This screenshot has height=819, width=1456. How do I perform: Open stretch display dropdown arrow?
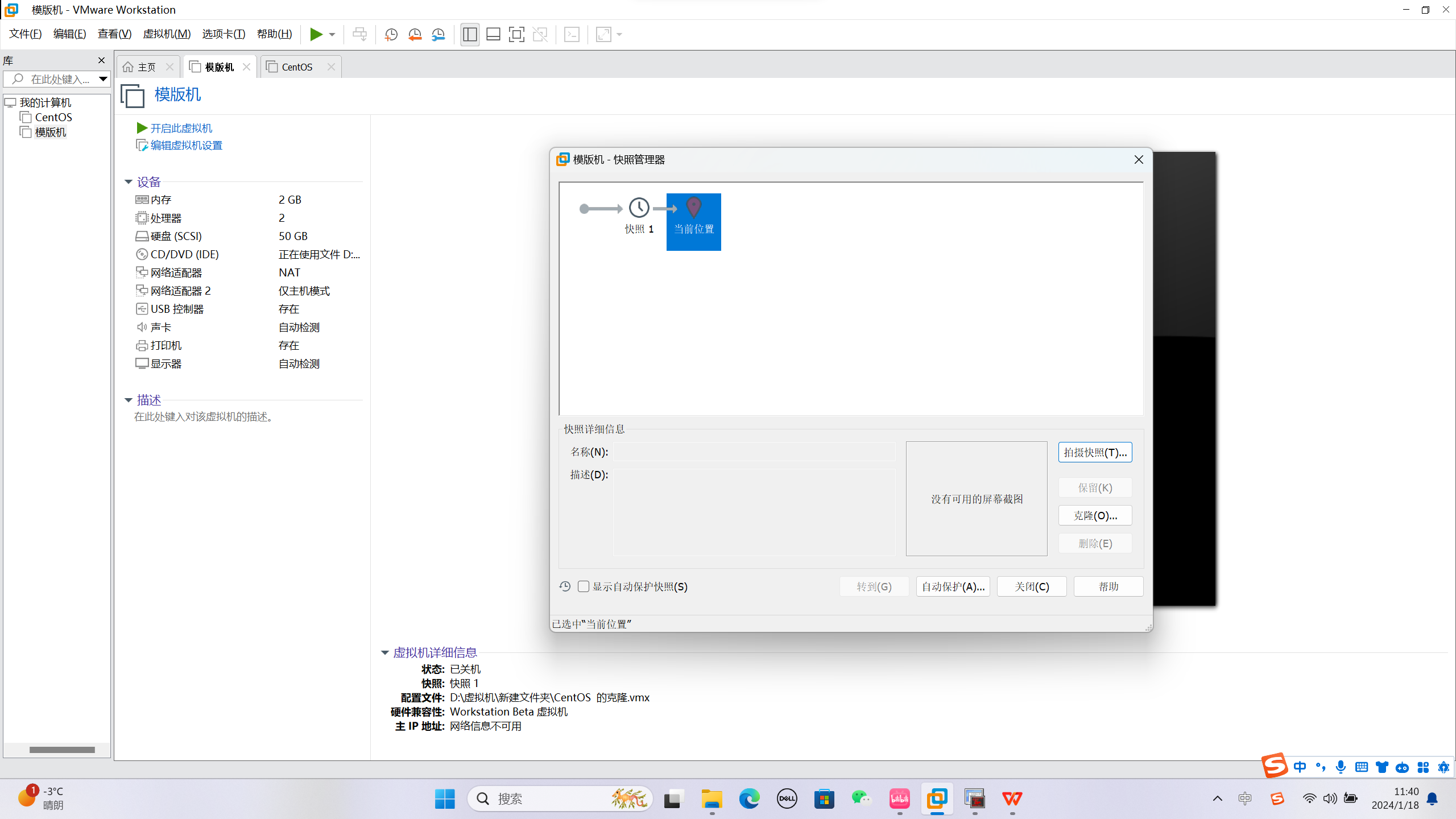click(x=619, y=35)
